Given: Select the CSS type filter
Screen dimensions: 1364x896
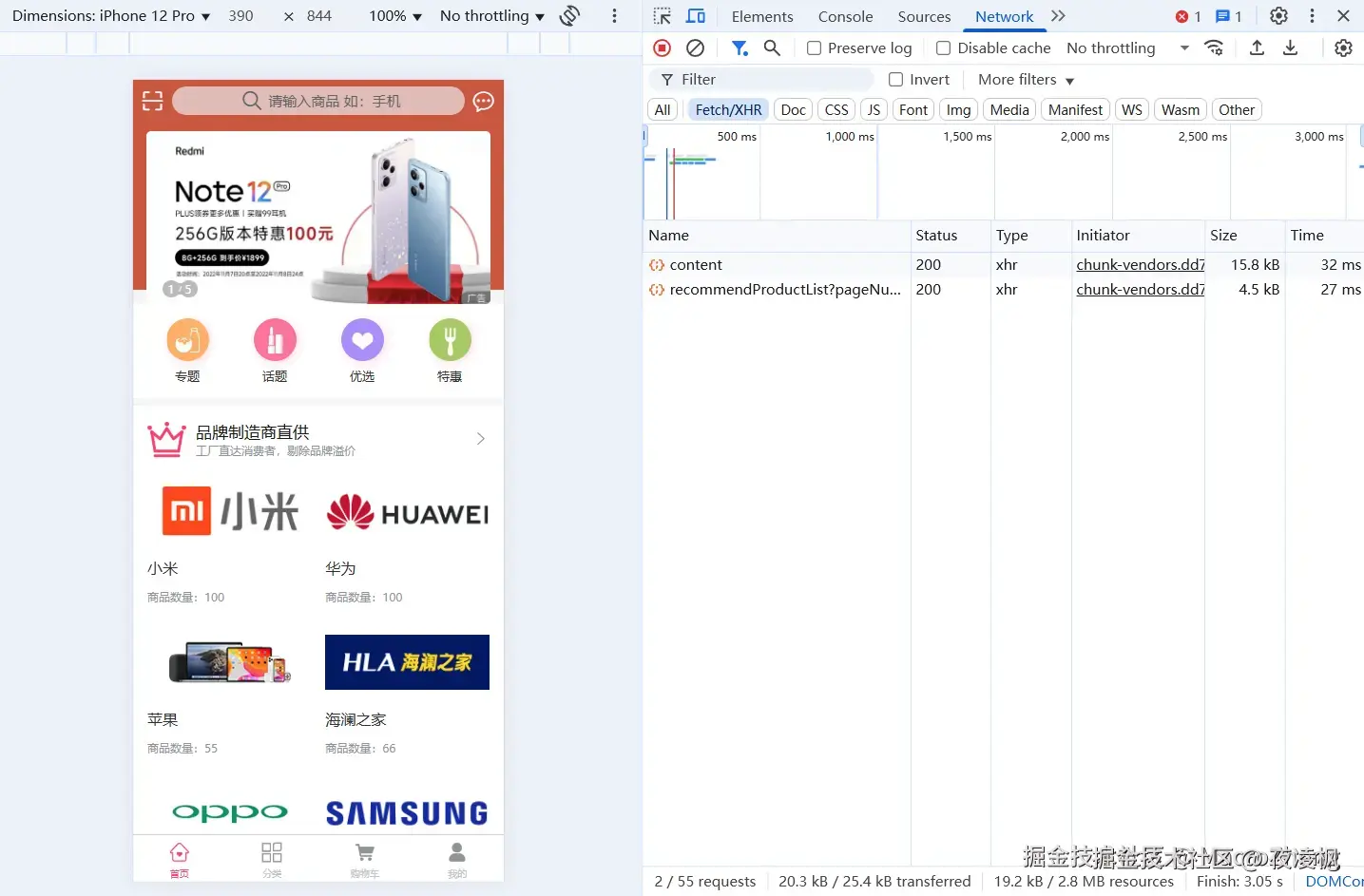Looking at the screenshot, I should [x=836, y=110].
